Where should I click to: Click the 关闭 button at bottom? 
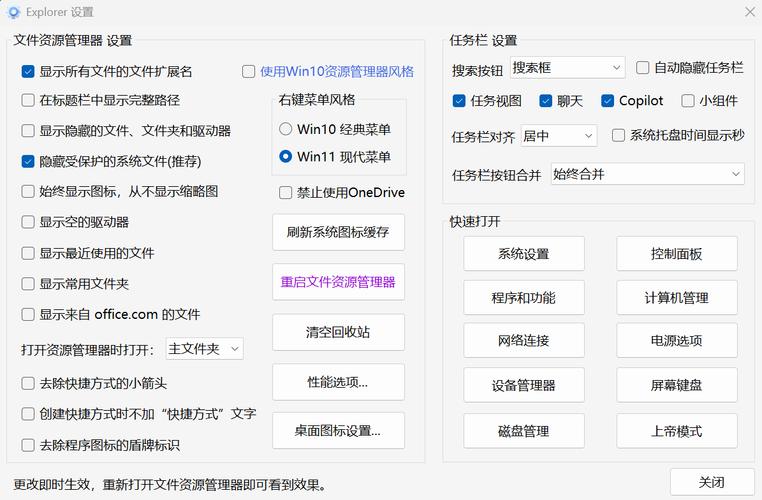[712, 482]
